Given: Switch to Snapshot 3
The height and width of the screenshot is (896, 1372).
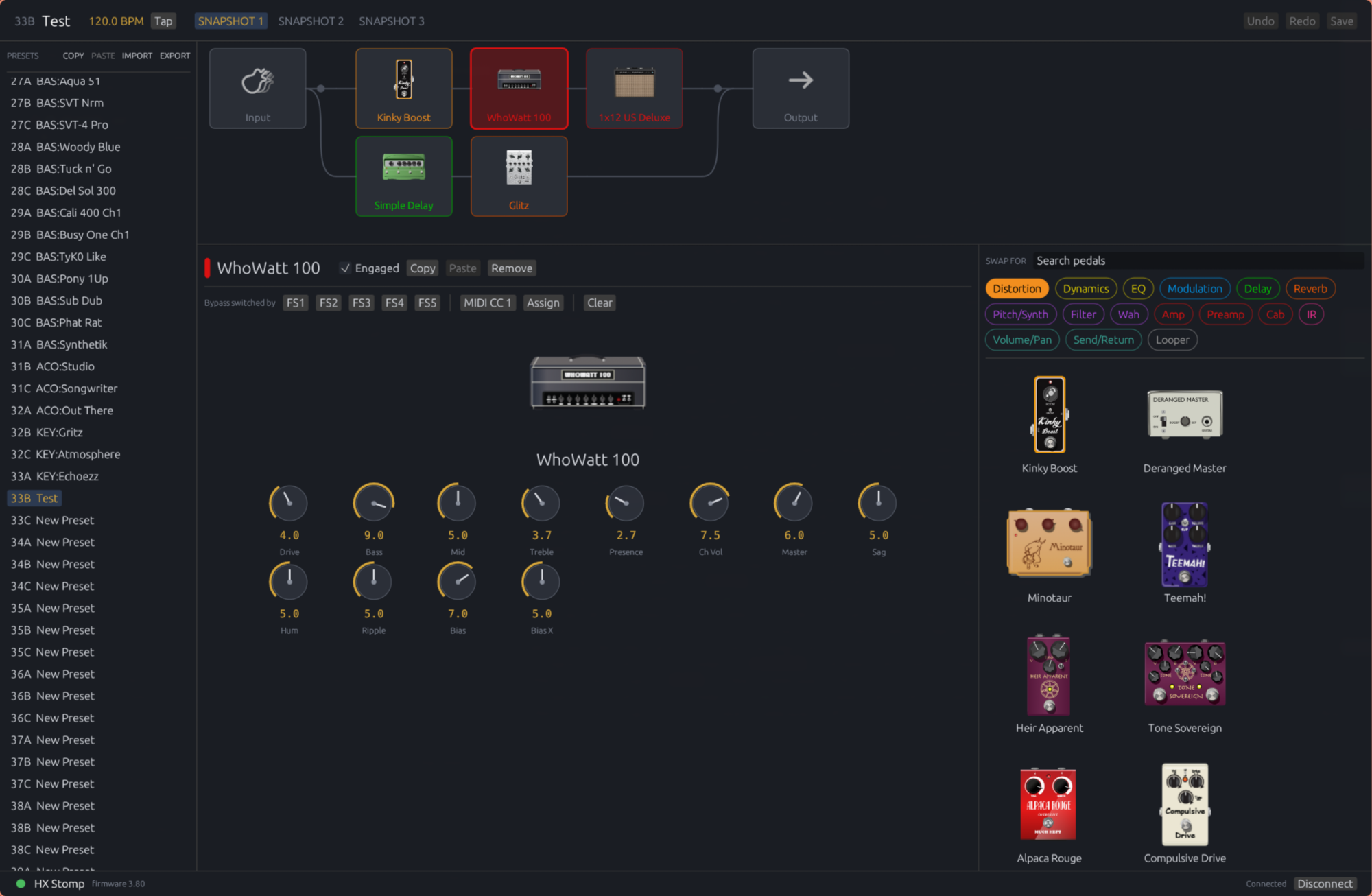Looking at the screenshot, I should (392, 21).
